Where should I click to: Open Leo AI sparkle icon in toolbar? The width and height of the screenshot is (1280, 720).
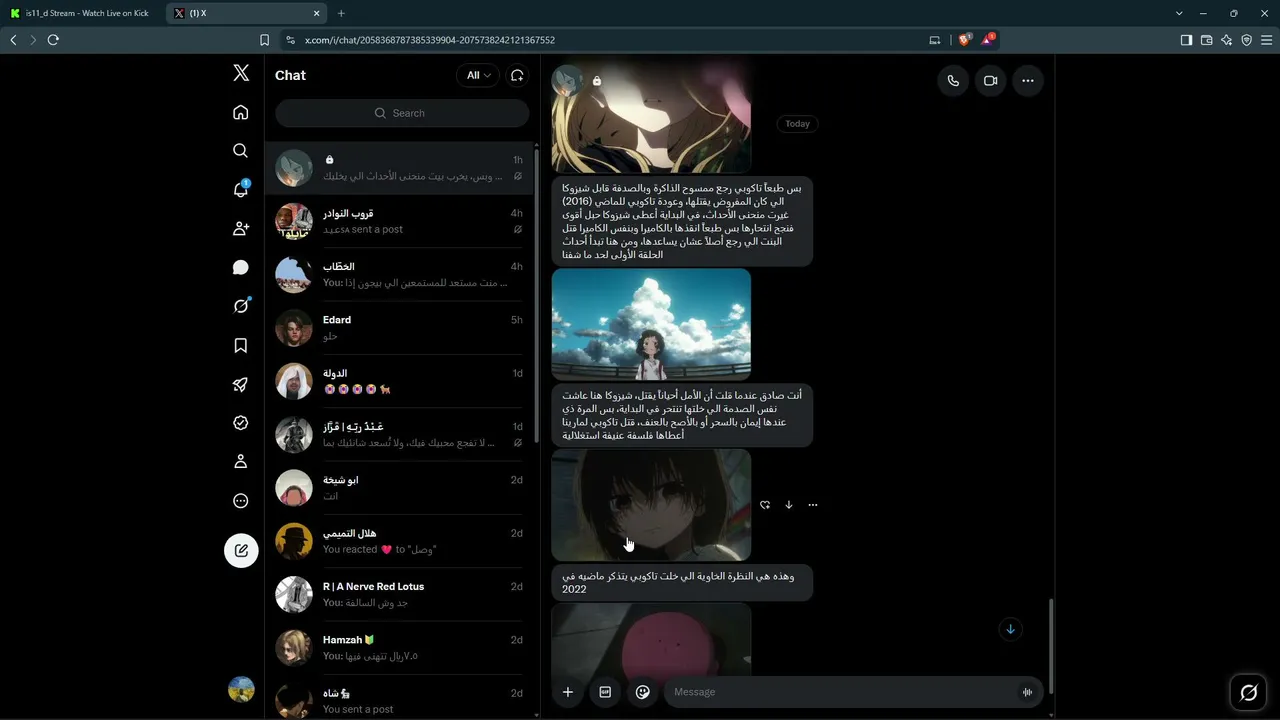pyautogui.click(x=1226, y=40)
